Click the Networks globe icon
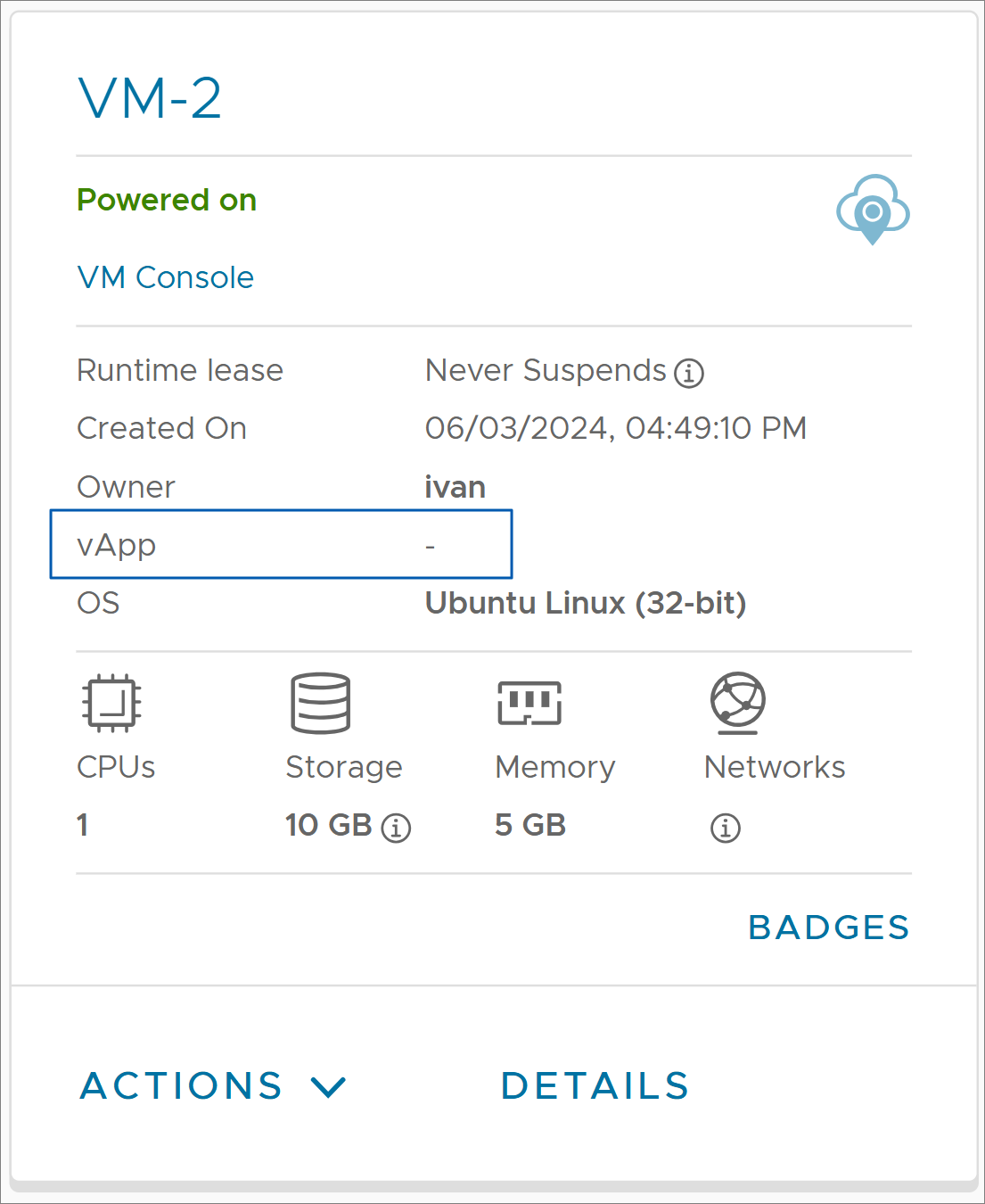This screenshot has width=985, height=1204. 738,703
